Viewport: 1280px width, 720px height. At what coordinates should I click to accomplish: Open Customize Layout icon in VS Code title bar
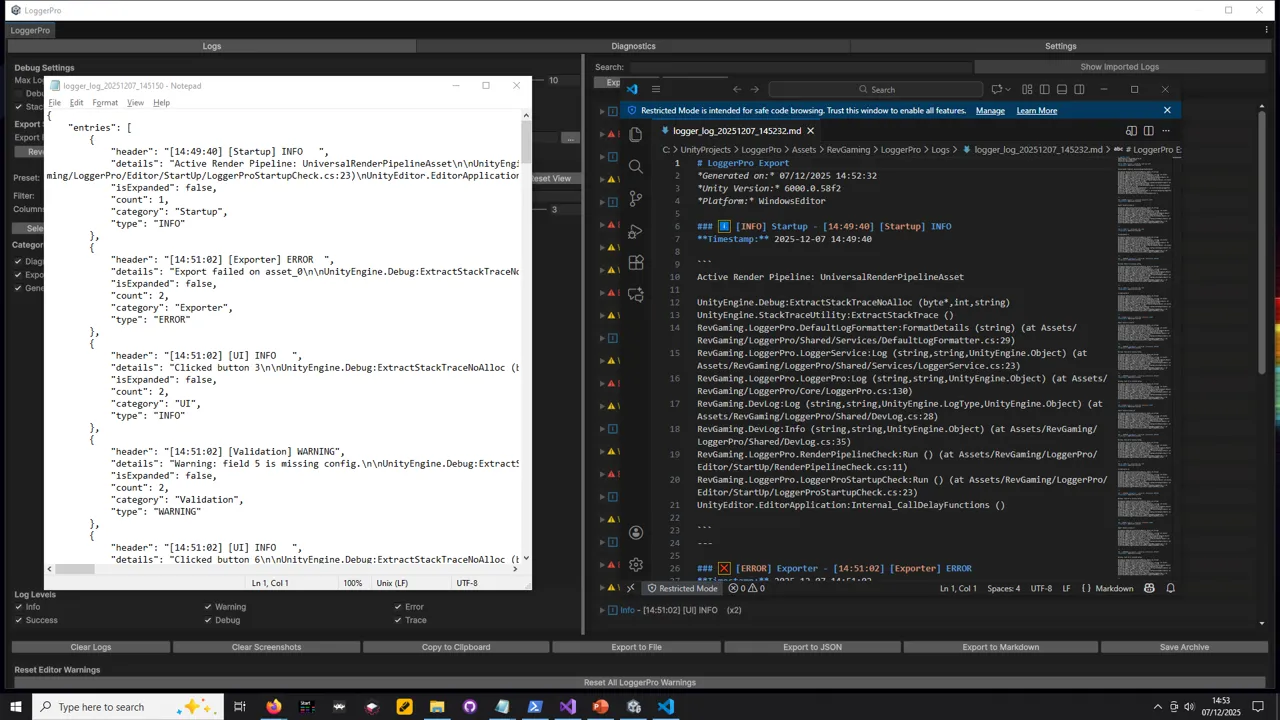[1027, 89]
